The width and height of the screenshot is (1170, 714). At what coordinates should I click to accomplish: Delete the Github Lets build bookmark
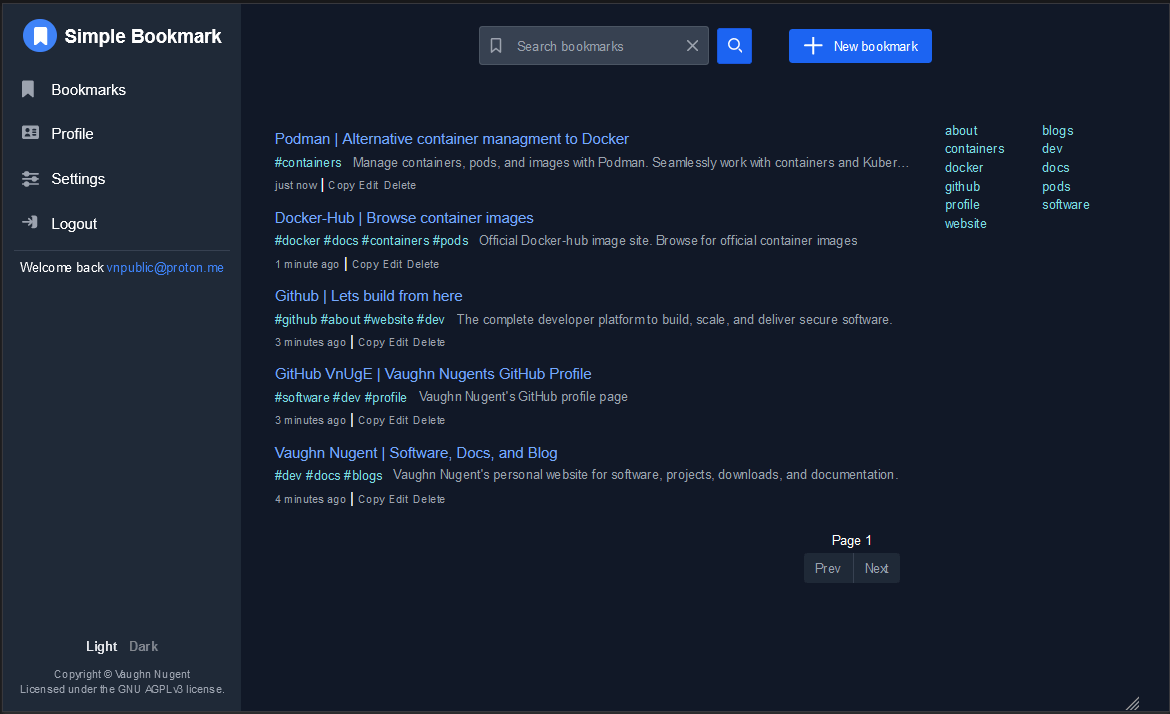tap(429, 342)
